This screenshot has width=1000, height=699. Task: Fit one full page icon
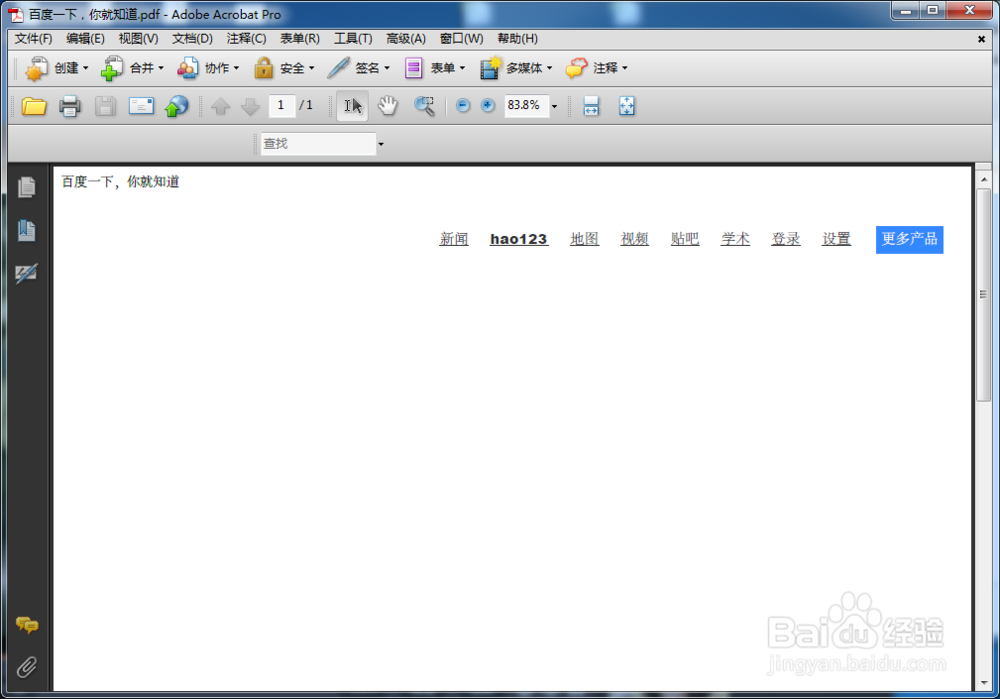(x=627, y=106)
